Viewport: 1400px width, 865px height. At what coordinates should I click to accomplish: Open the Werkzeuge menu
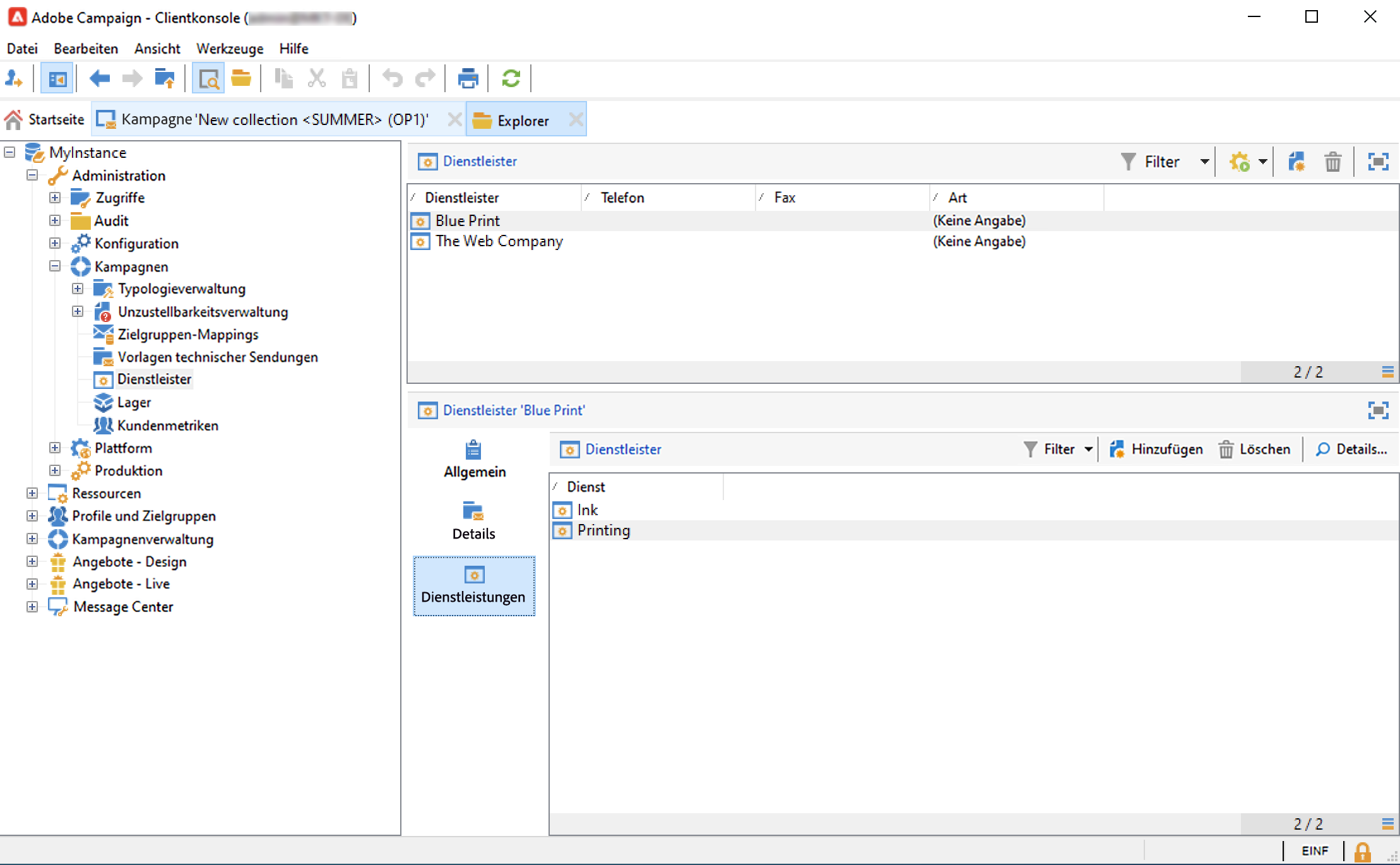click(230, 49)
